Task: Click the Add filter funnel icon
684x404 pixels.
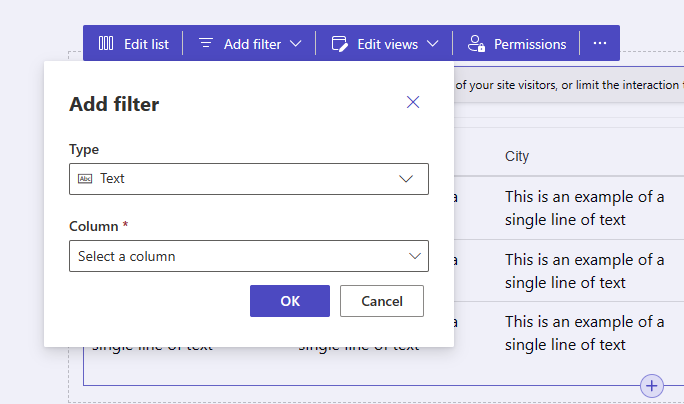Action: point(207,44)
